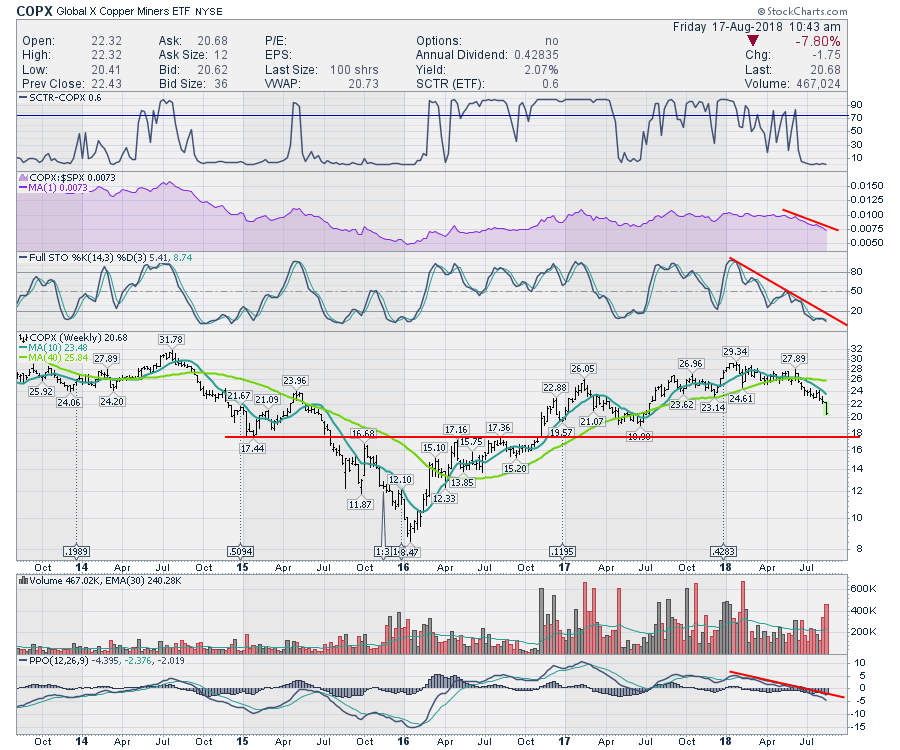Click the 'COPX:$SPX 0.0073' ratio legend
Image resolution: width=900 pixels, height=750 pixels.
pos(72,178)
